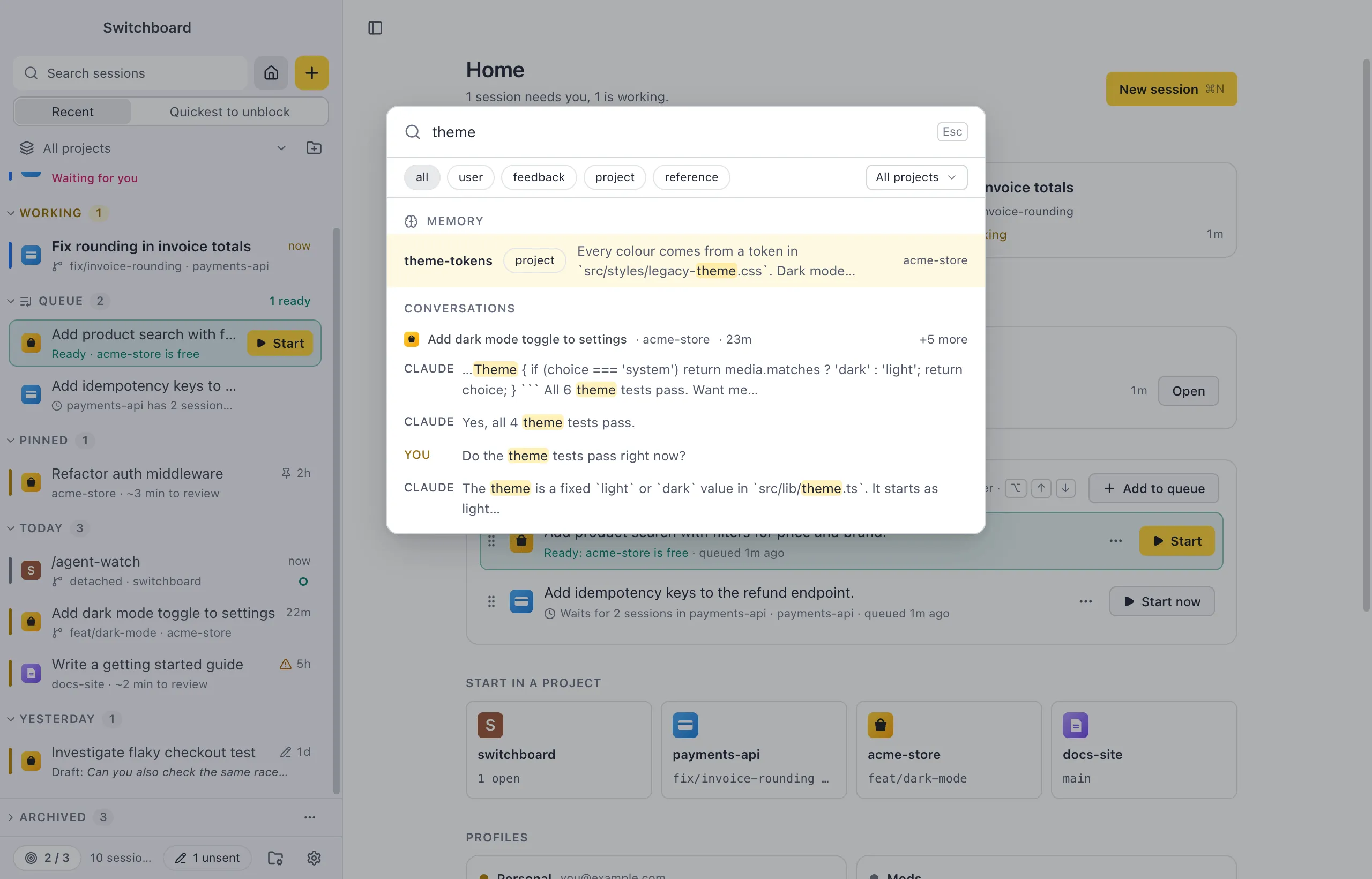Image resolution: width=1372 pixels, height=879 pixels.
Task: Click the add project folder icon
Action: [x=314, y=148]
